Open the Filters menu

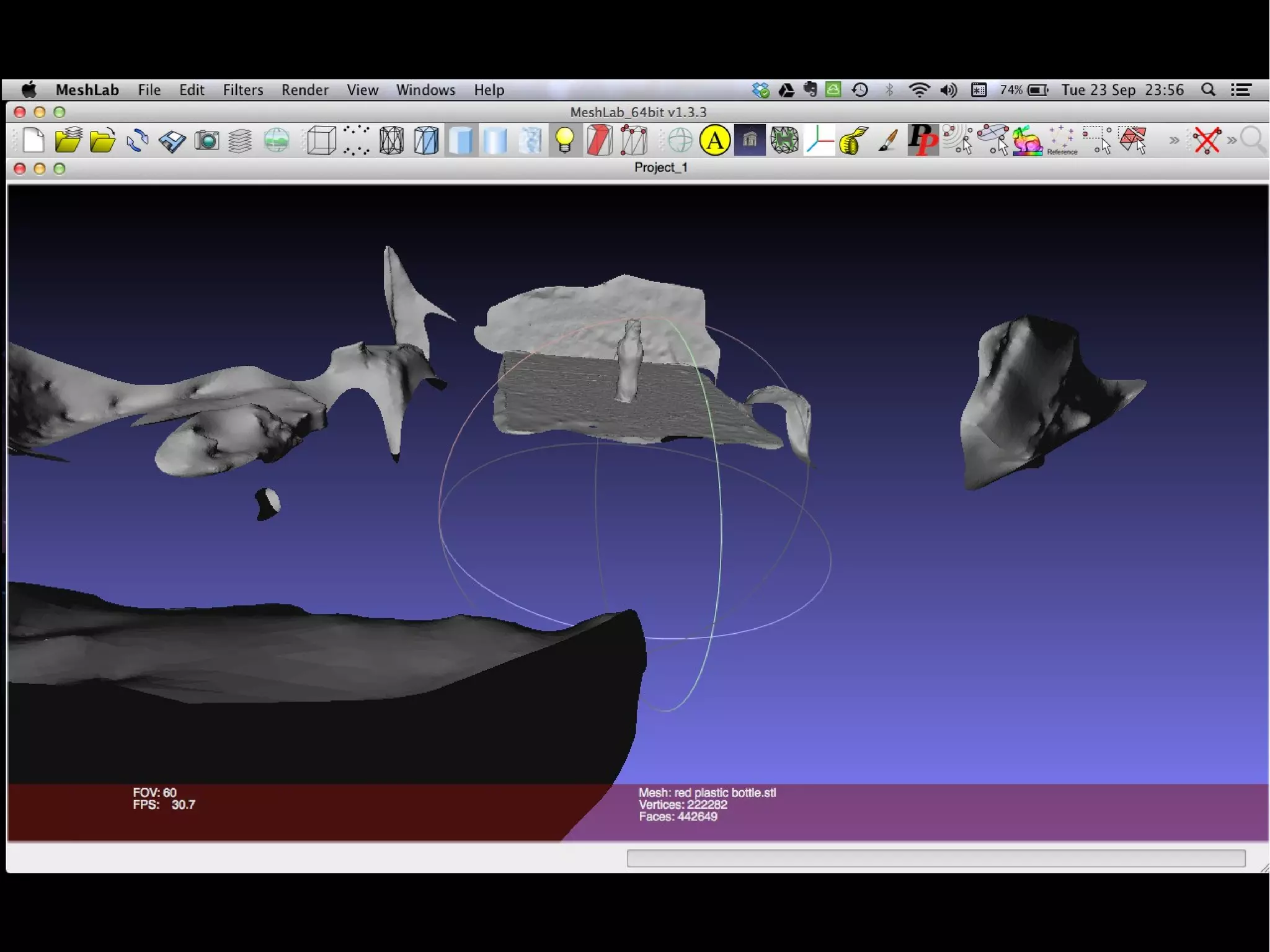(242, 90)
